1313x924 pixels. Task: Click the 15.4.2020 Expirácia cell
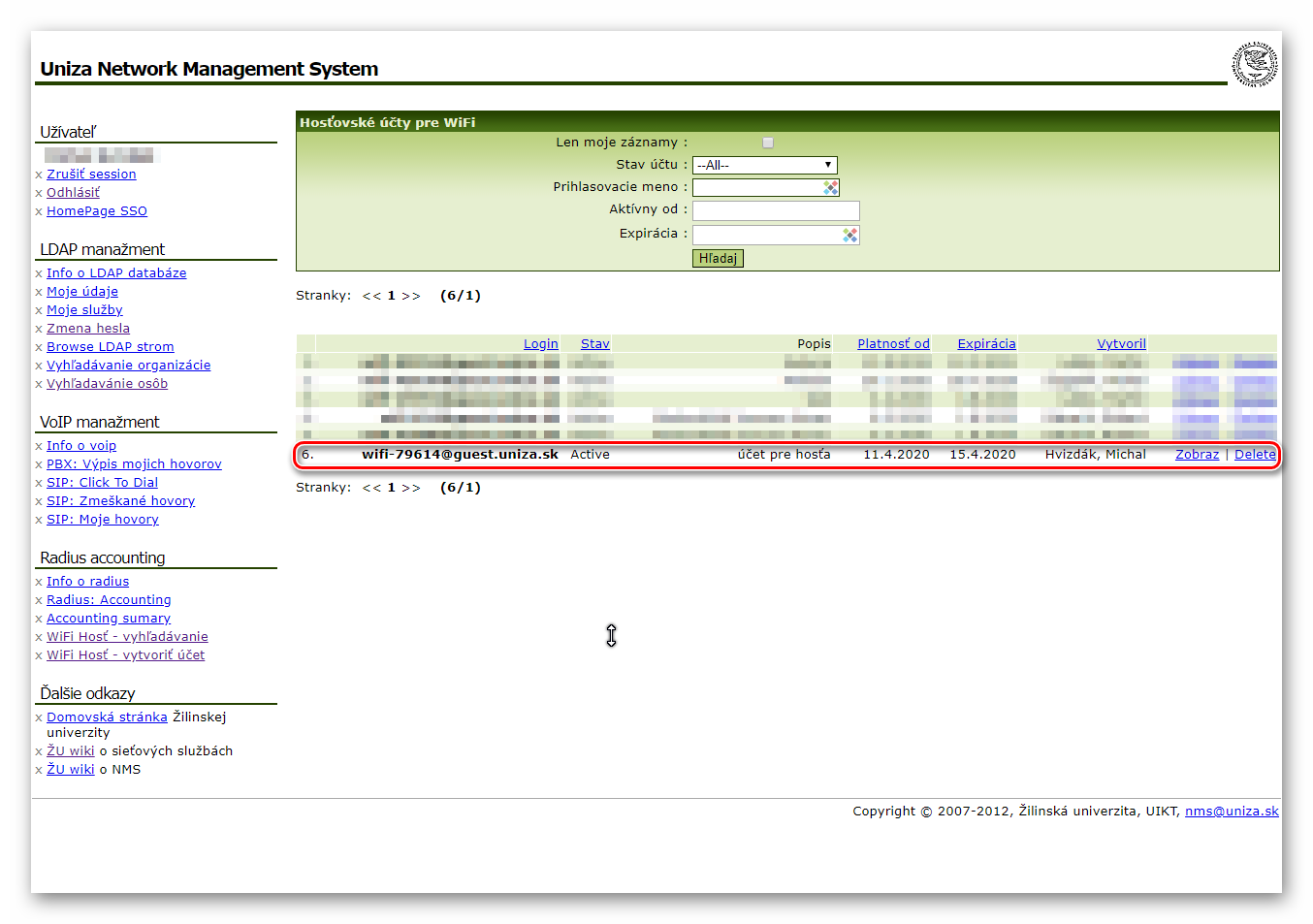coord(982,455)
